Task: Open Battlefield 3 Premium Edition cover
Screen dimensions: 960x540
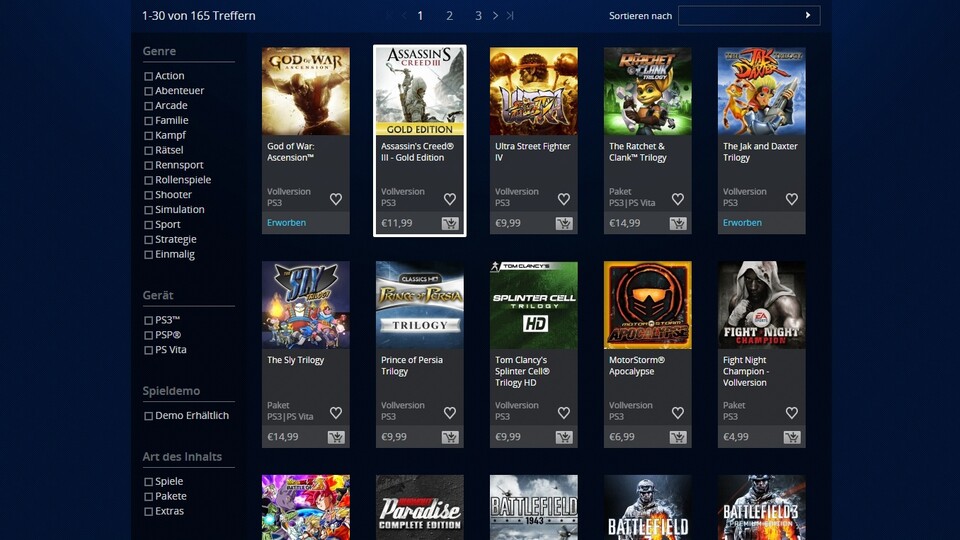Action: point(762,508)
